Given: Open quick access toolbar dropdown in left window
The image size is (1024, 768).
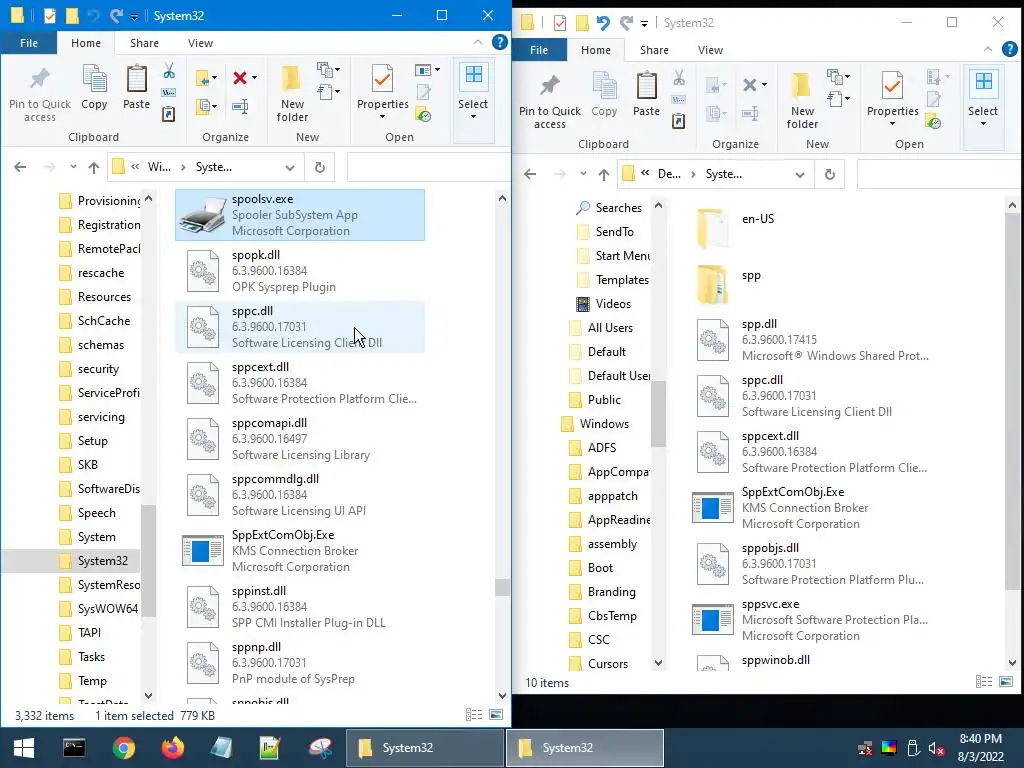Looking at the screenshot, I should (x=135, y=16).
